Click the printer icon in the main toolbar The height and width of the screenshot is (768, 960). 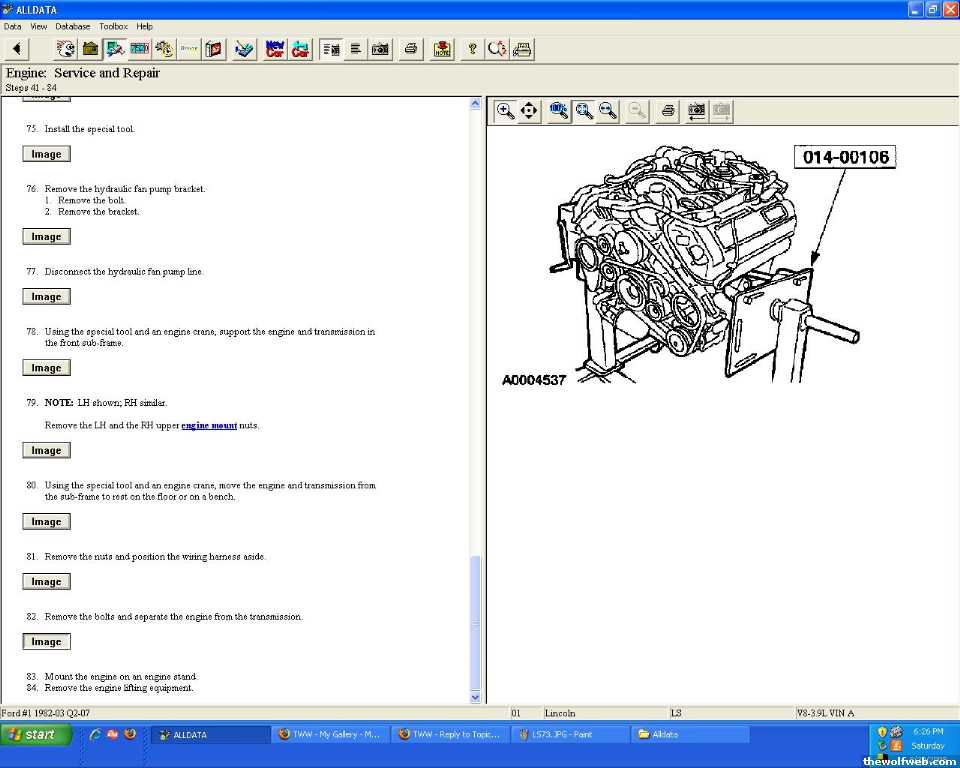(x=410, y=48)
